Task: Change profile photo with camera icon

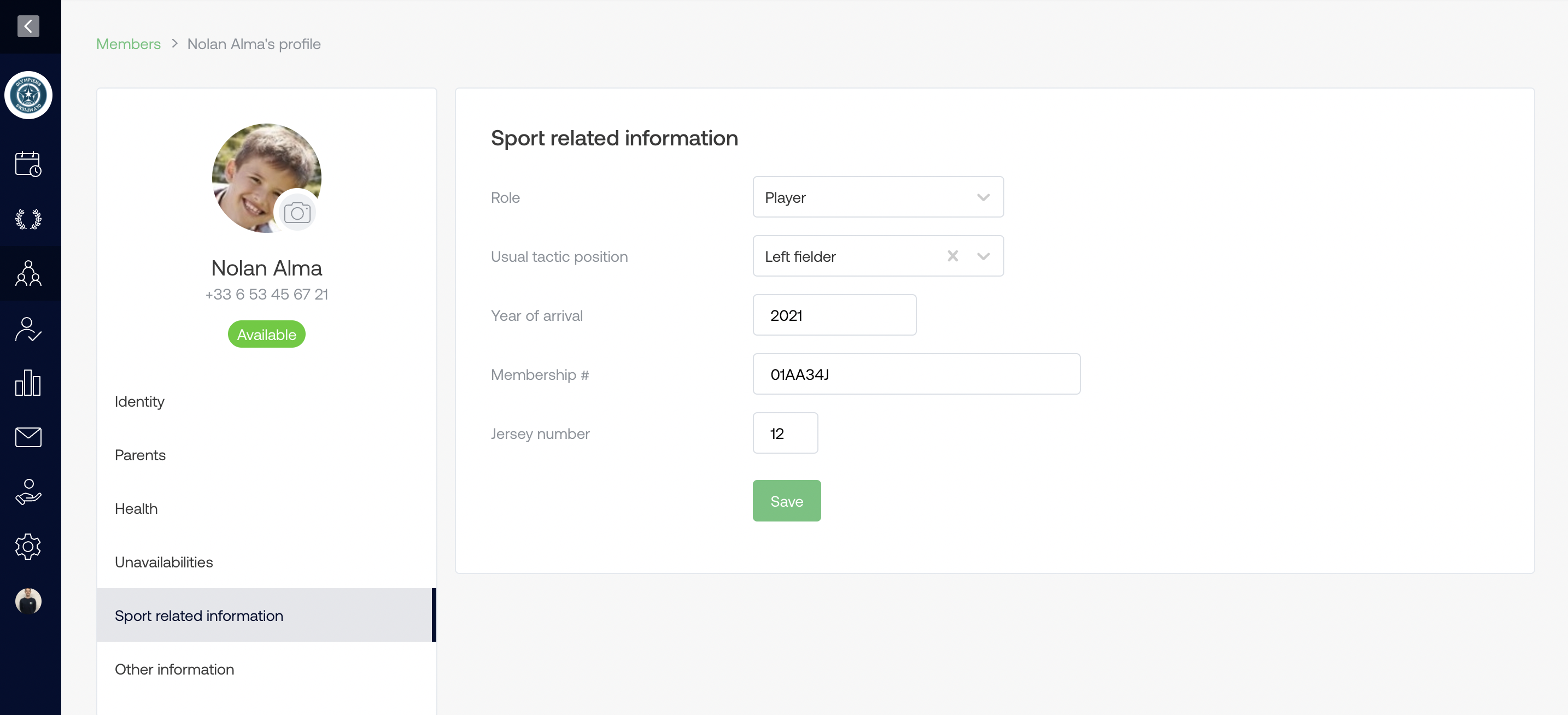Action: pos(297,213)
